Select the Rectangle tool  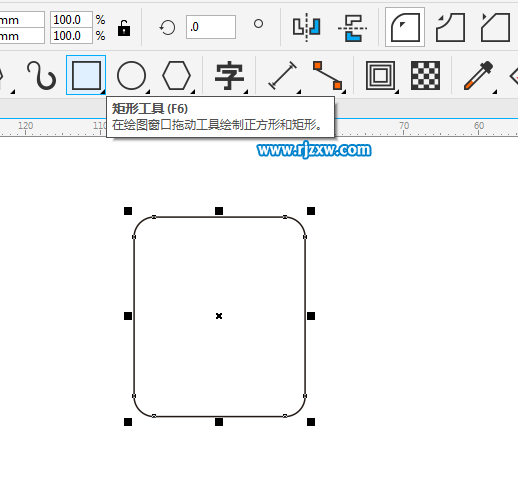click(86, 75)
